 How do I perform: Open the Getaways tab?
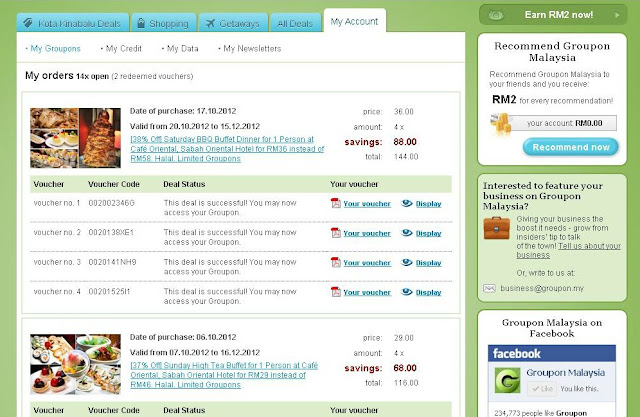pos(233,23)
